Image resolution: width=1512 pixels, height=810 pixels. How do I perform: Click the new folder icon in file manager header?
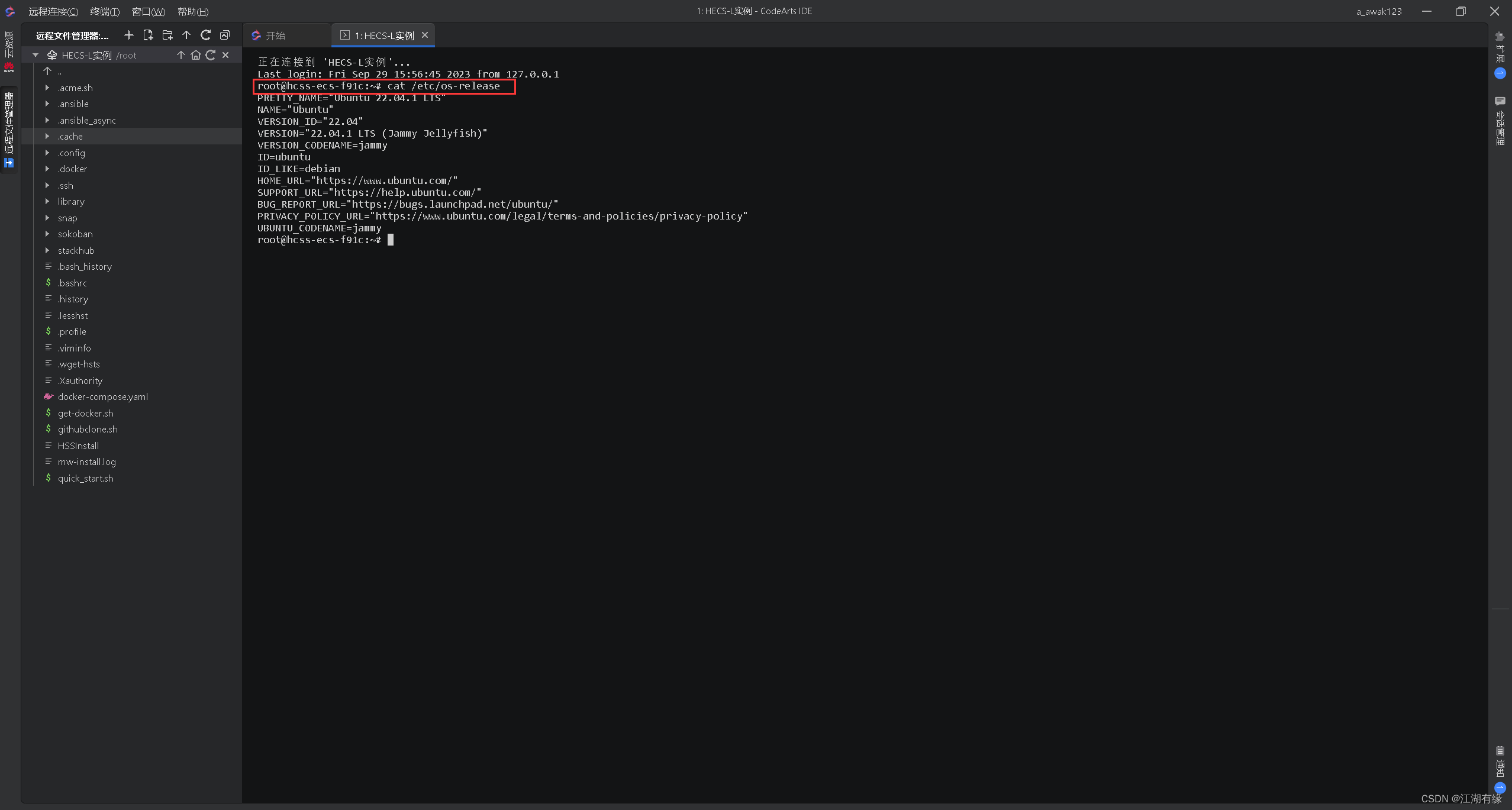point(167,36)
